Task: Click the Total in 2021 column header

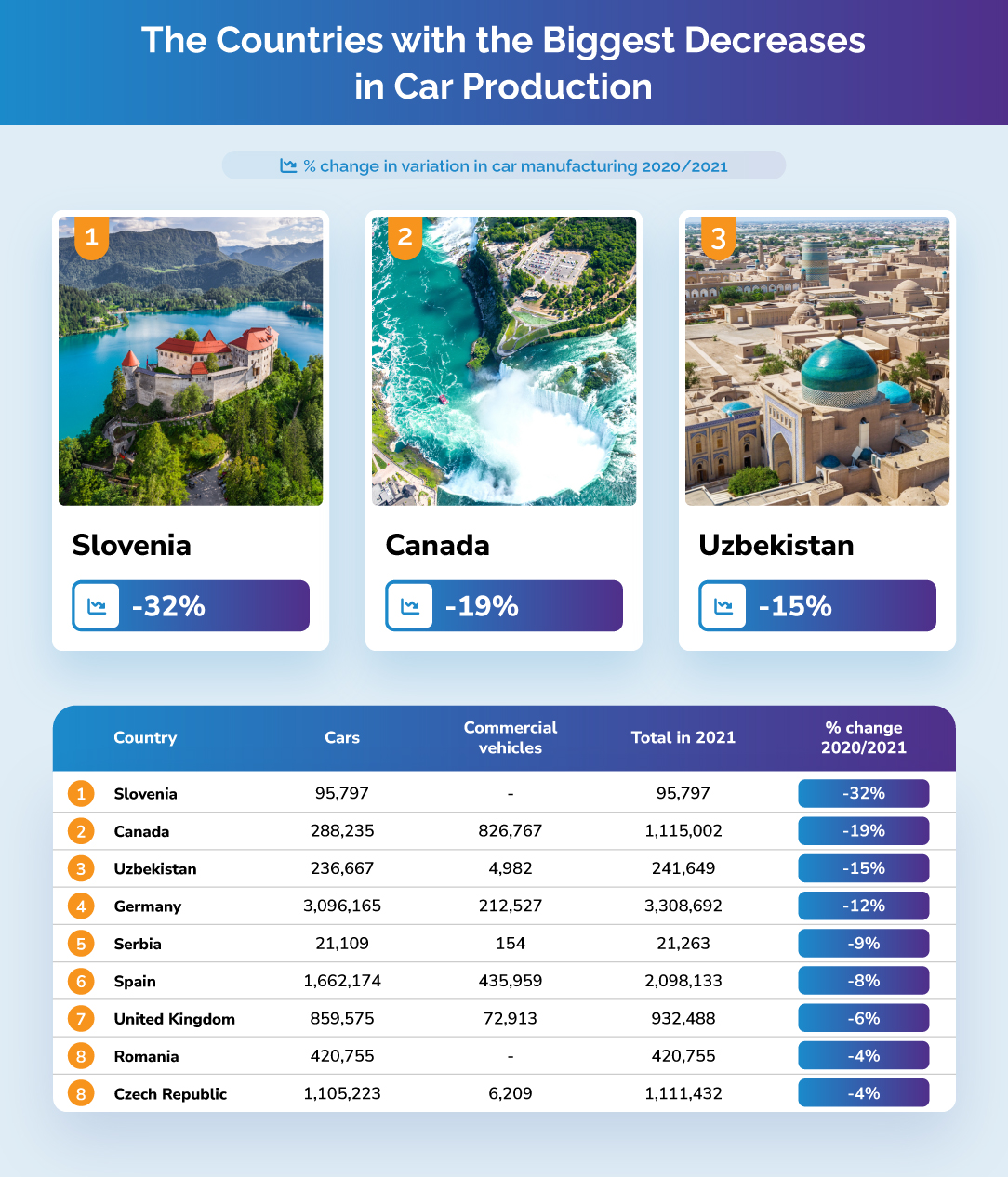Action: (683, 737)
